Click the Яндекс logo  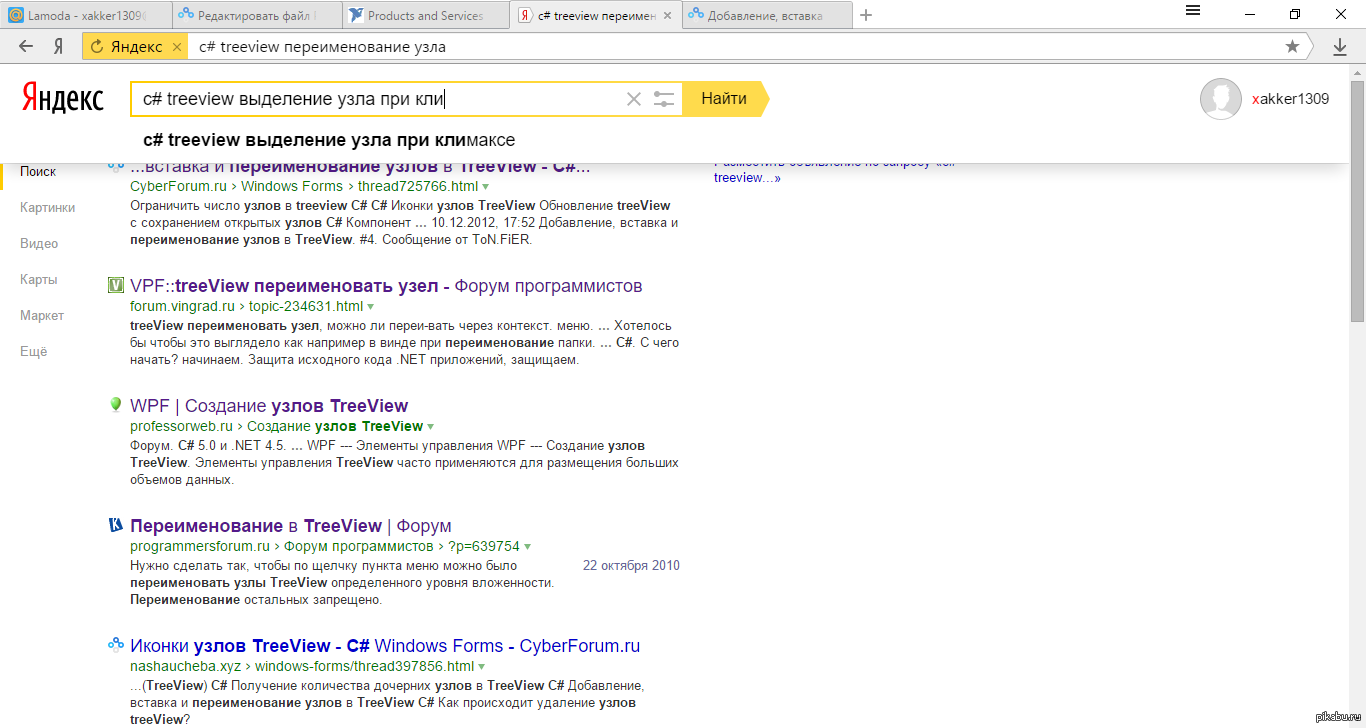pos(62,98)
